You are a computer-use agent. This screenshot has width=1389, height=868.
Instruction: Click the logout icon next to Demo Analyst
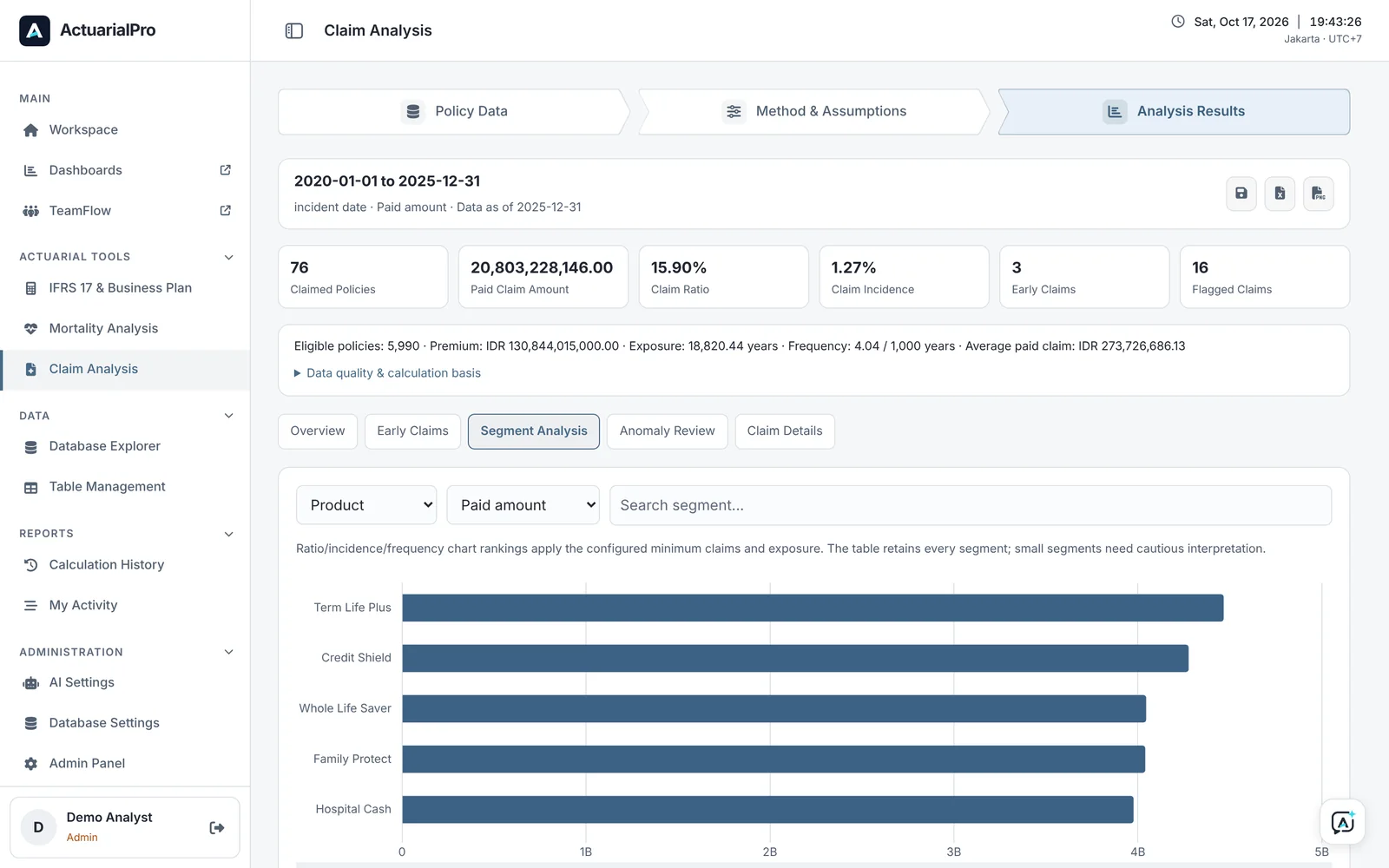pos(217,828)
